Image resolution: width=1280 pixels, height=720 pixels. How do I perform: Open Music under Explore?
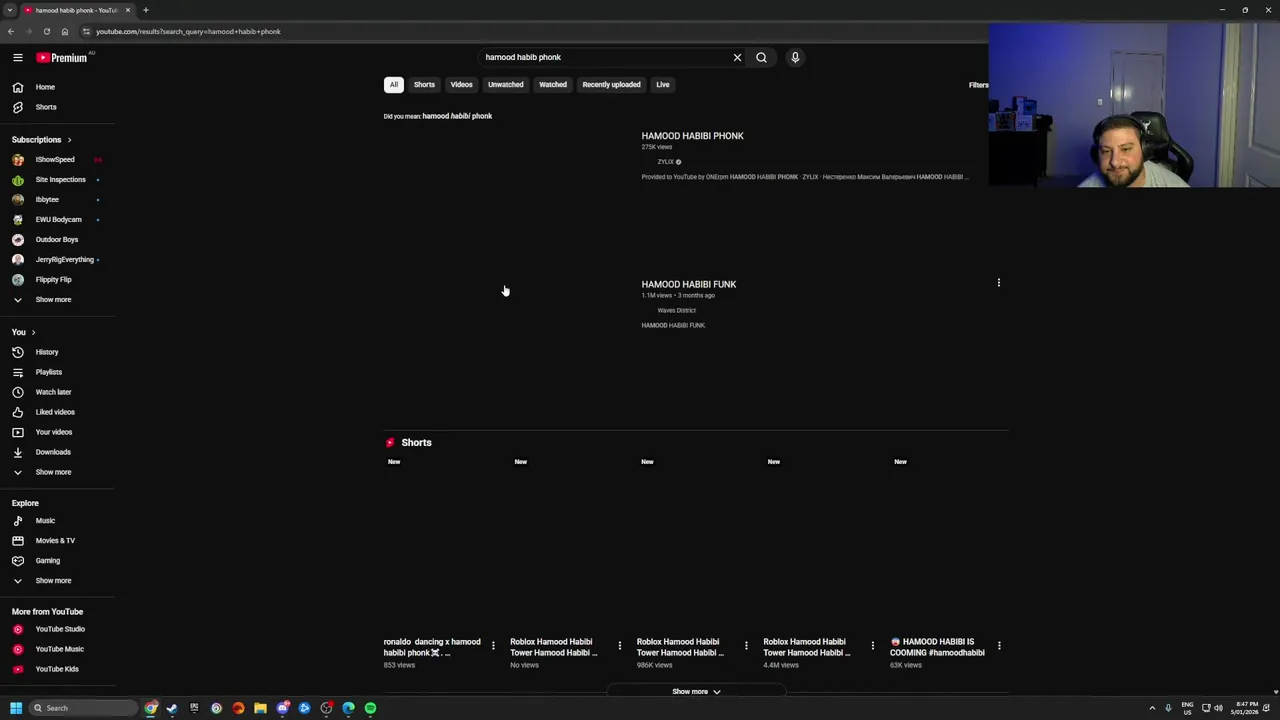click(57, 521)
